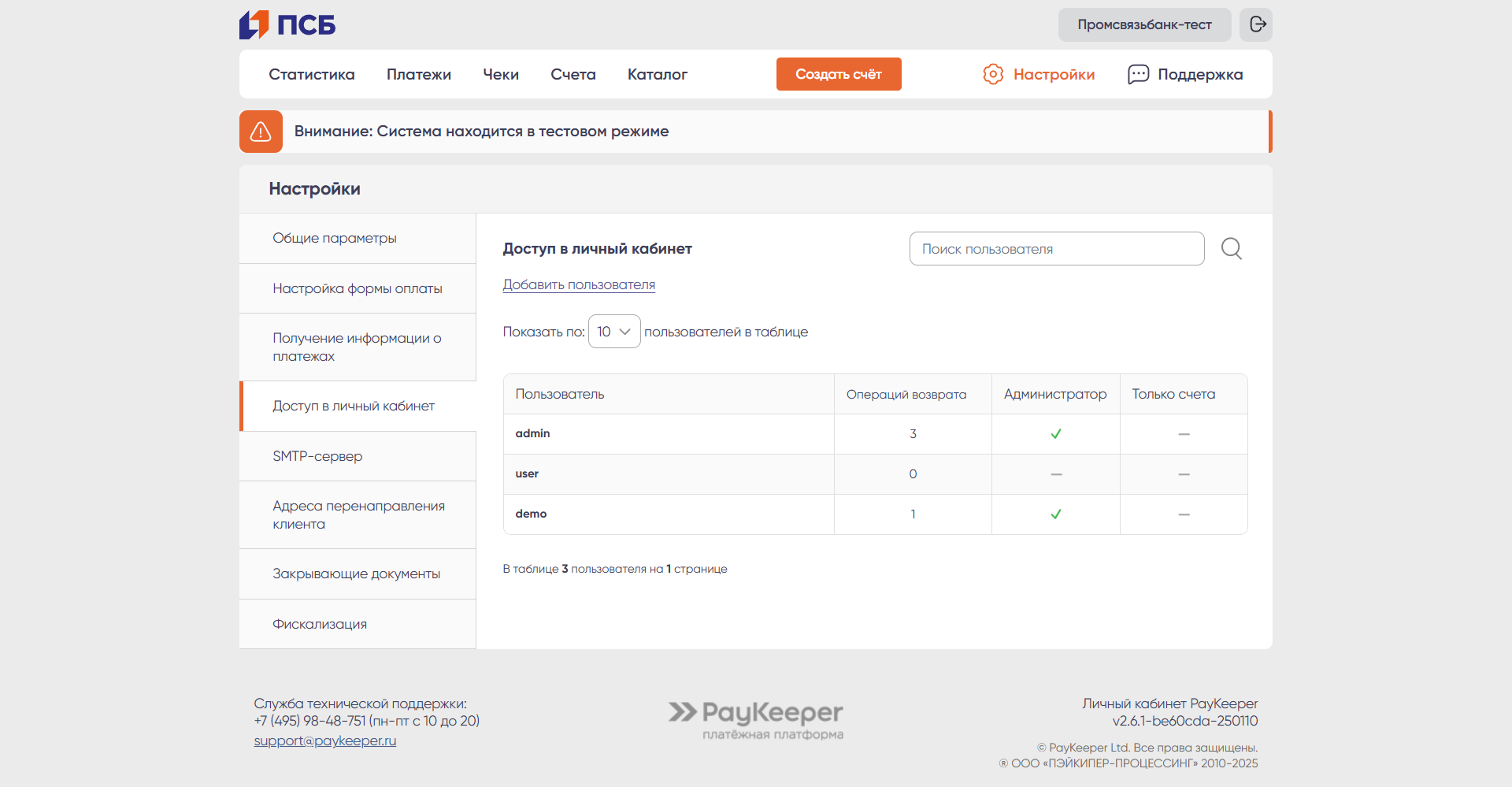
Task: Click the PayKeeper footer logo
Action: point(756,720)
